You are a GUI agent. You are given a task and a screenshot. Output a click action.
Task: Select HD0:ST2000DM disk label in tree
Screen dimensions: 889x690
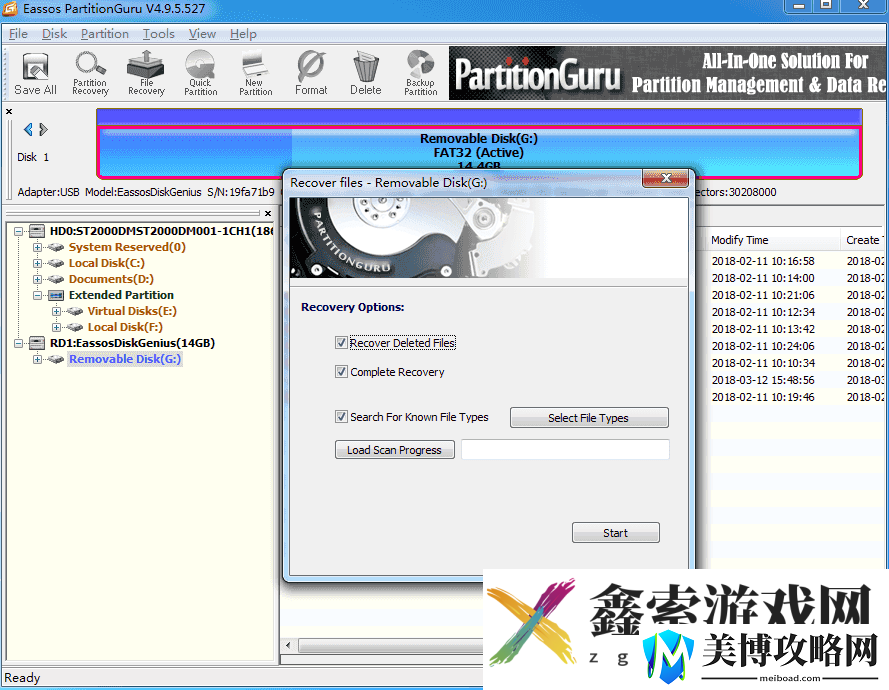162,231
